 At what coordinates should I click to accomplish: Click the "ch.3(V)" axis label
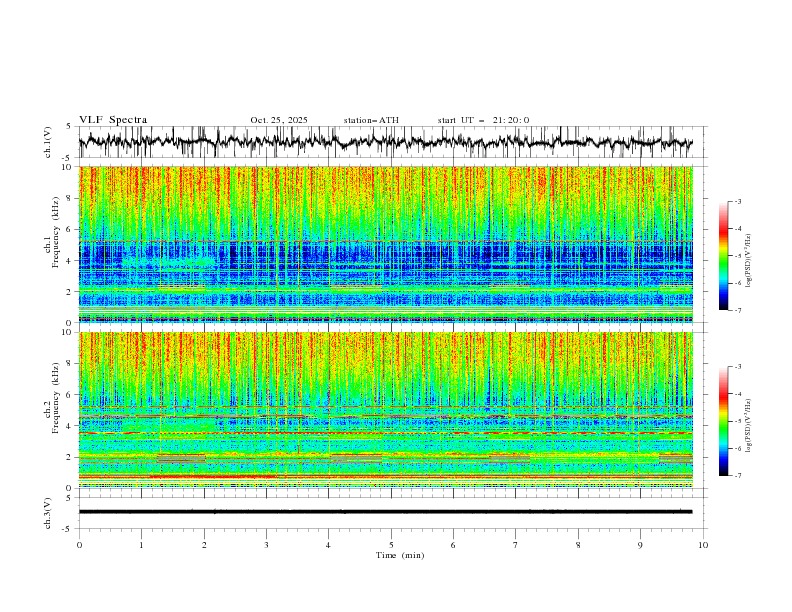click(x=48, y=513)
